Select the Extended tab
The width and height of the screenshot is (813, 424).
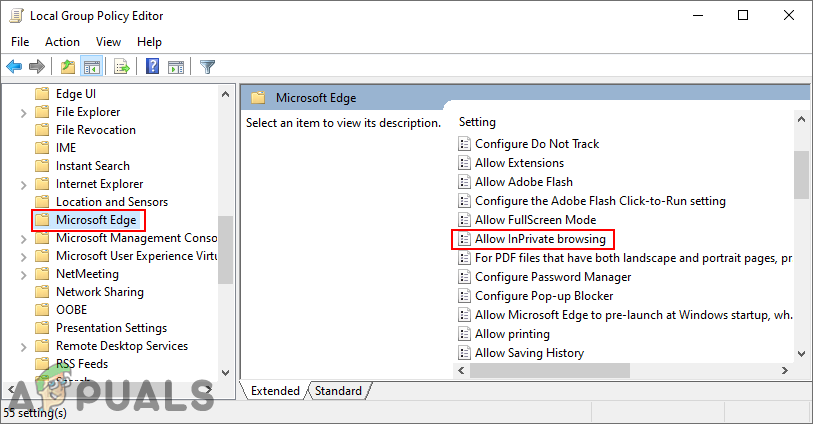click(x=275, y=391)
